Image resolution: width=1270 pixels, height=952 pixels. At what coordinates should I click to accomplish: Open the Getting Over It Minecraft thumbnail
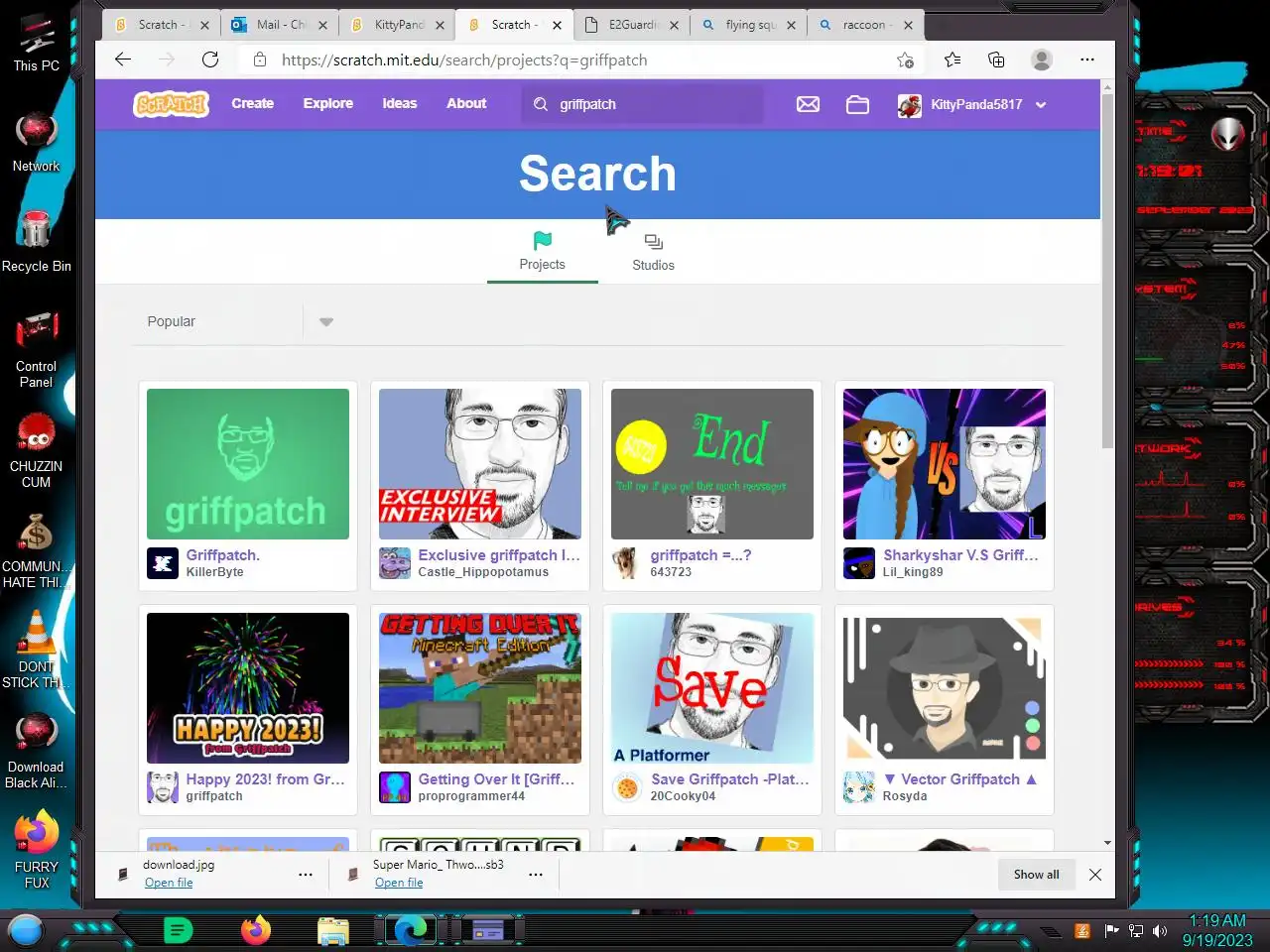point(480,688)
